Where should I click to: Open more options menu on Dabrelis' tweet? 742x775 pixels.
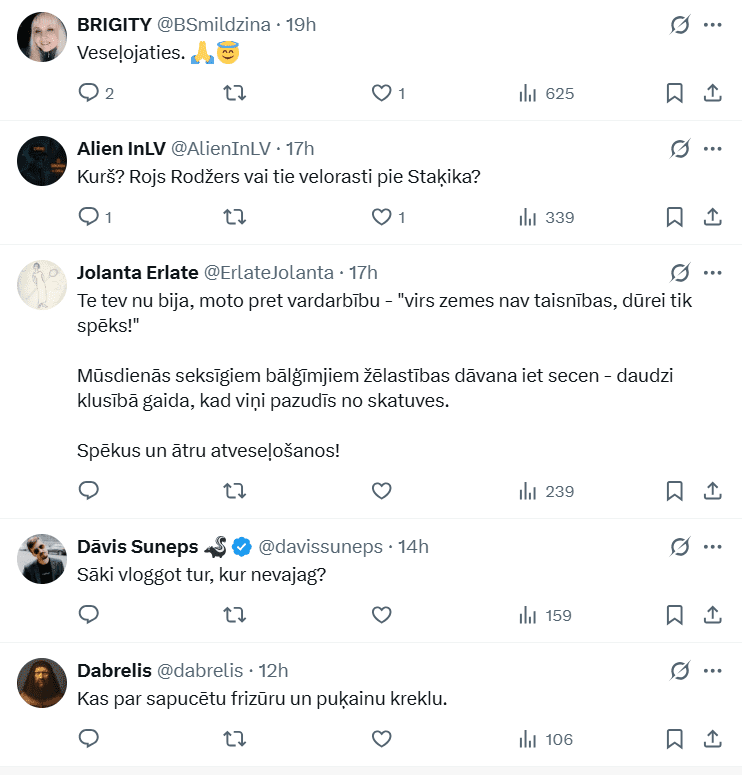click(713, 670)
